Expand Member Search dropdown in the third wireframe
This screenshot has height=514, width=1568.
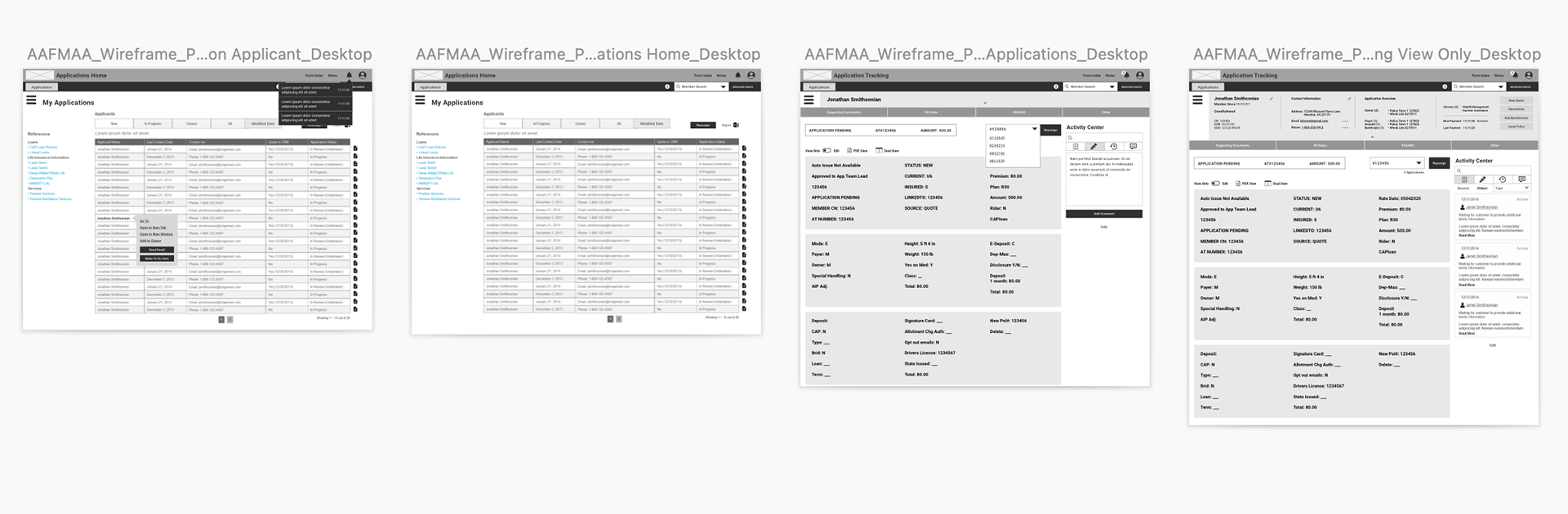[x=1112, y=86]
